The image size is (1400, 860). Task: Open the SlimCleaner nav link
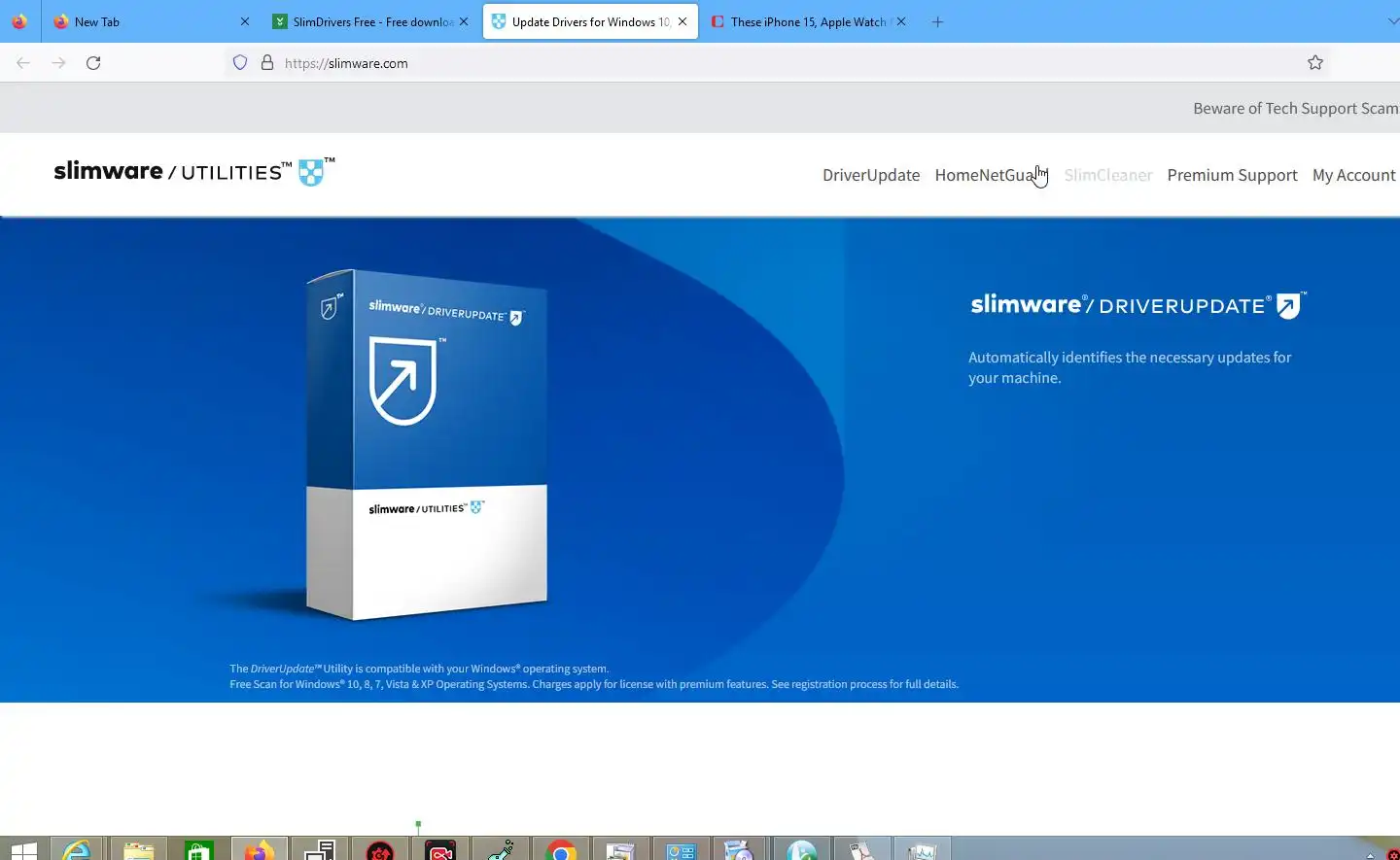point(1108,175)
